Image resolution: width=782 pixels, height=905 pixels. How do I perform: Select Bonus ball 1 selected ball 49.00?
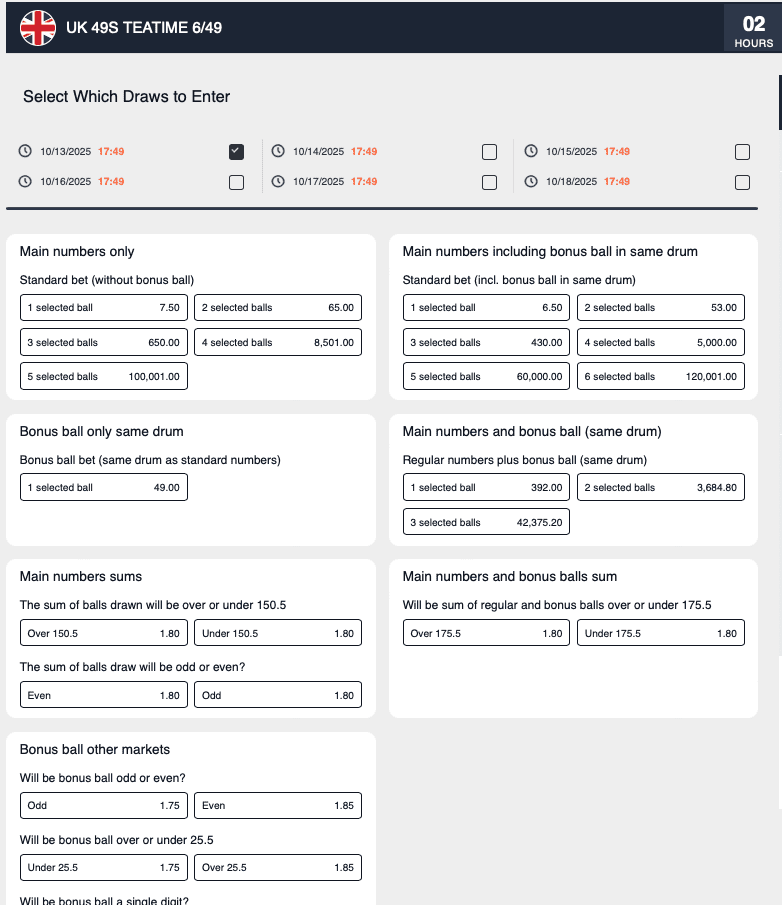pos(104,488)
